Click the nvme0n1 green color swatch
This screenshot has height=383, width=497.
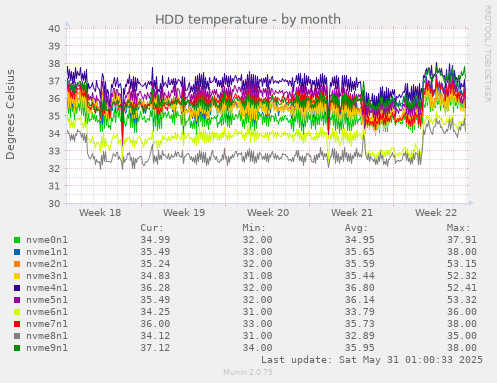[x=17, y=240]
